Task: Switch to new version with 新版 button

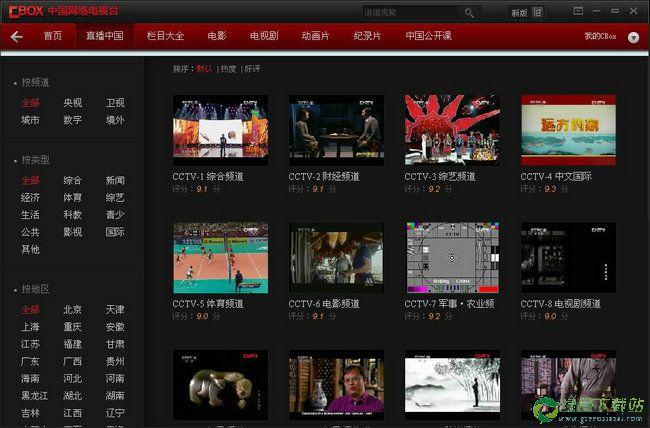Action: (517, 13)
